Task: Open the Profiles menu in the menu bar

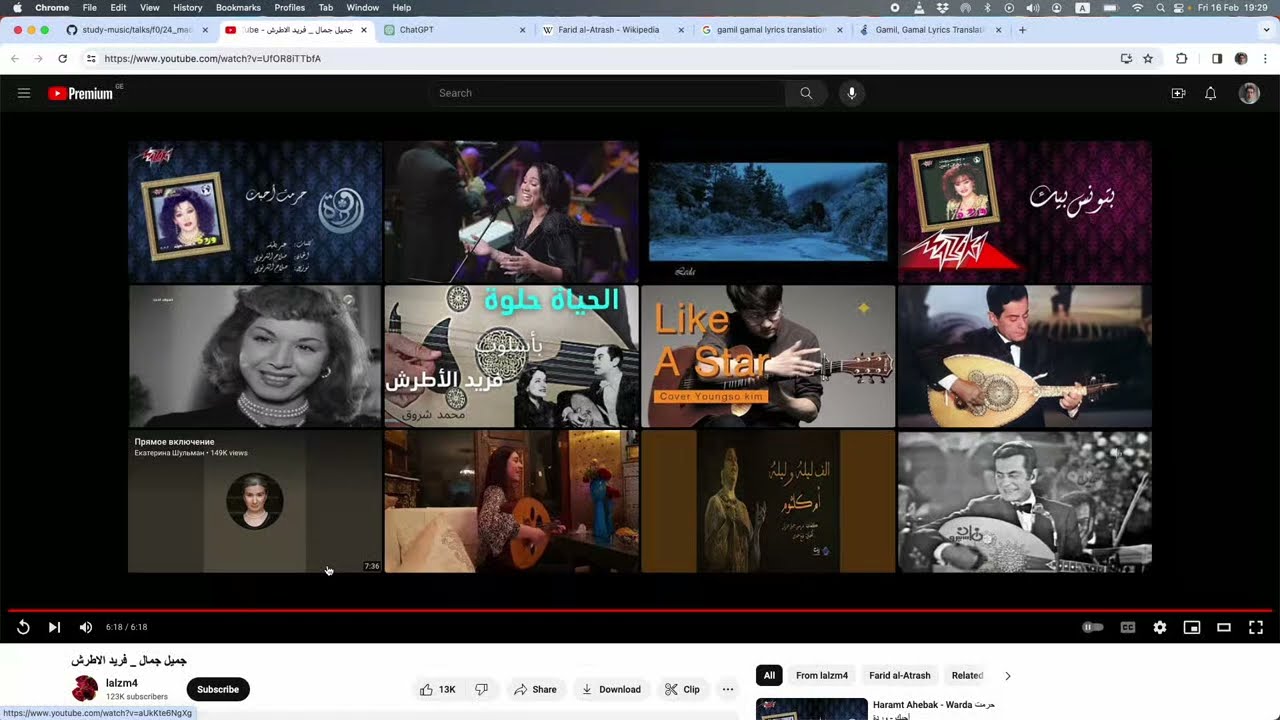Action: (x=289, y=8)
